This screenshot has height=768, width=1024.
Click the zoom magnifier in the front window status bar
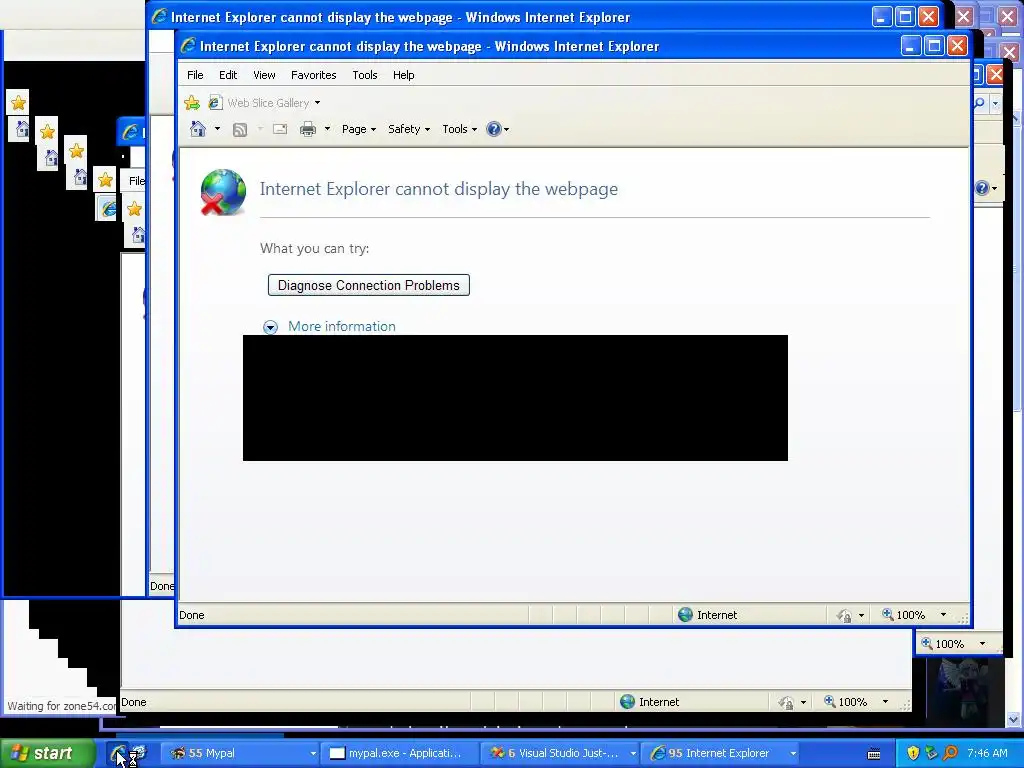point(888,614)
